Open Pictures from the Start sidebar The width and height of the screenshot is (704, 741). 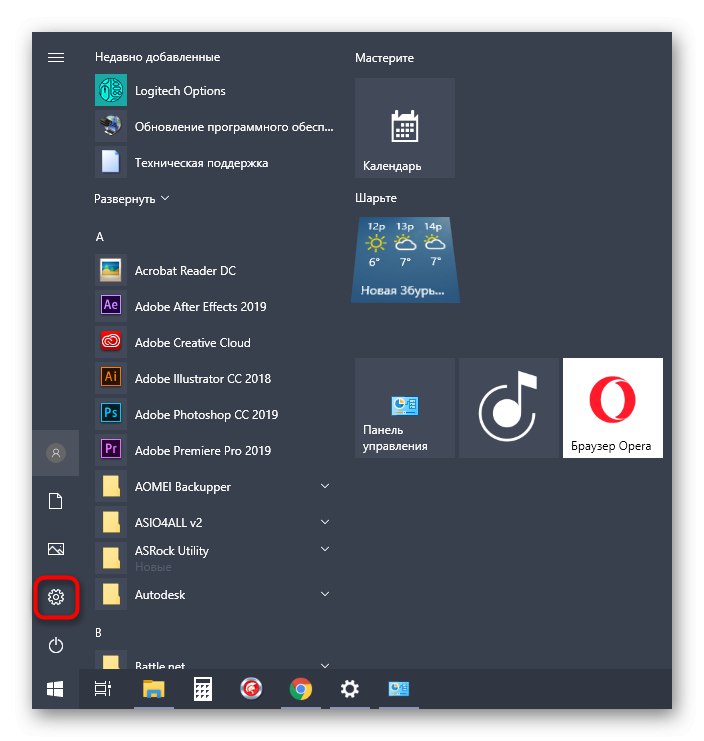56,549
